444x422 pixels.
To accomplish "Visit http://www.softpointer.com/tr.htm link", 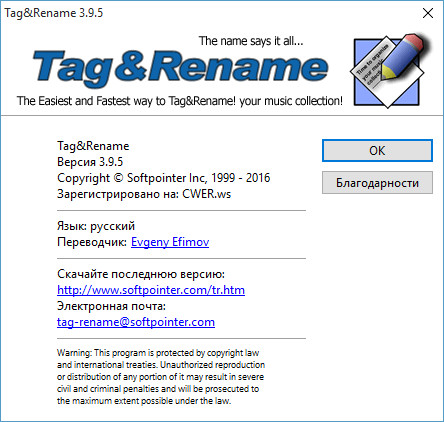I will click(151, 290).
